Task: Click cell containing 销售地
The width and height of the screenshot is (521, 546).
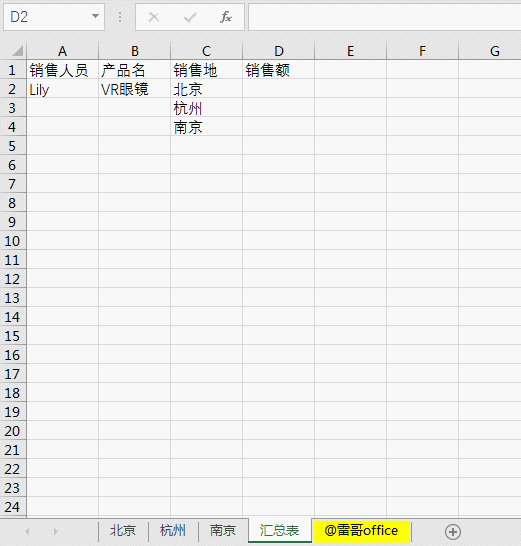Action: pyautogui.click(x=207, y=70)
